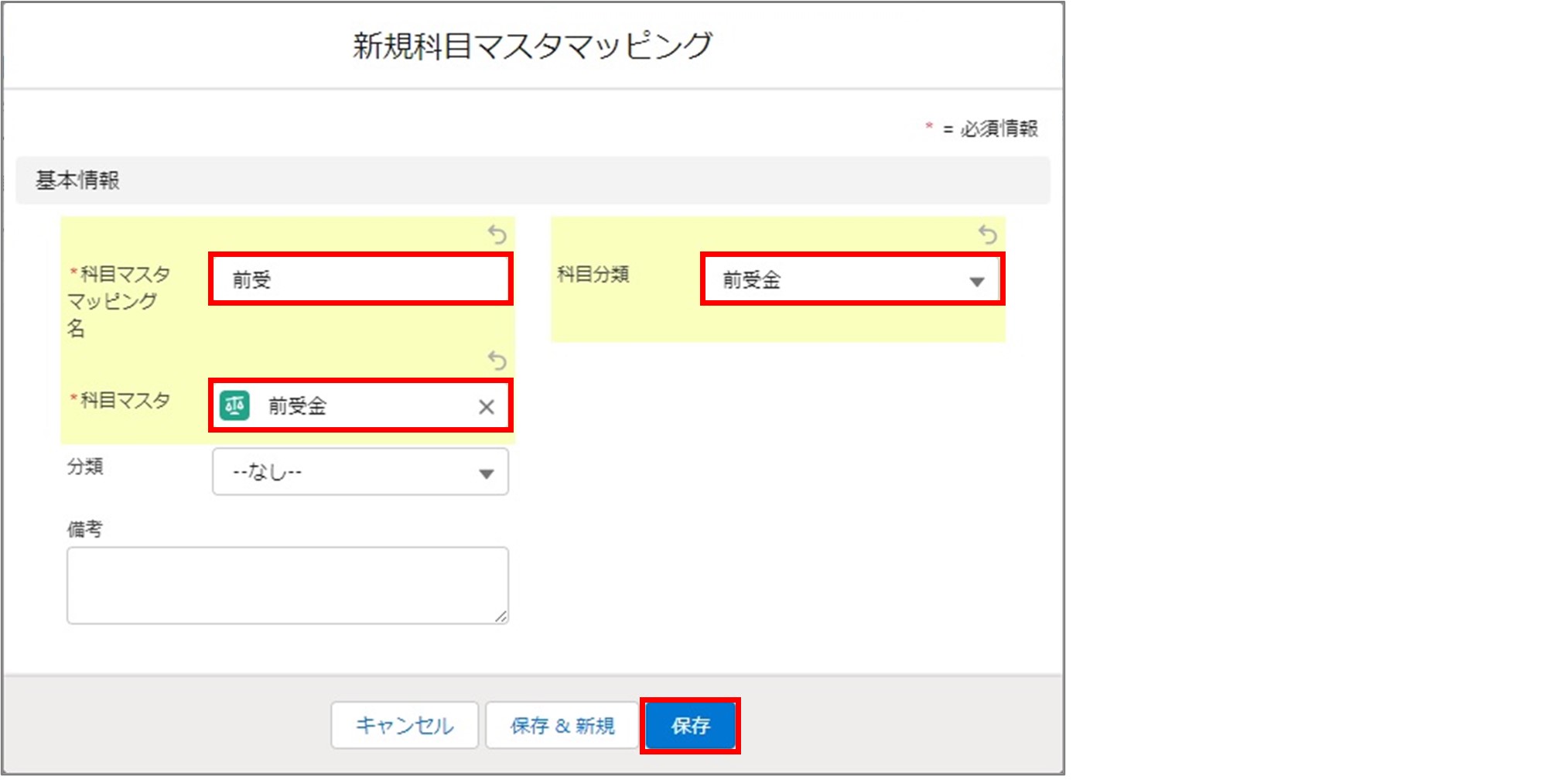Click the 必須情報 legend text
This screenshot has height=780, width=1568.
pos(999,128)
